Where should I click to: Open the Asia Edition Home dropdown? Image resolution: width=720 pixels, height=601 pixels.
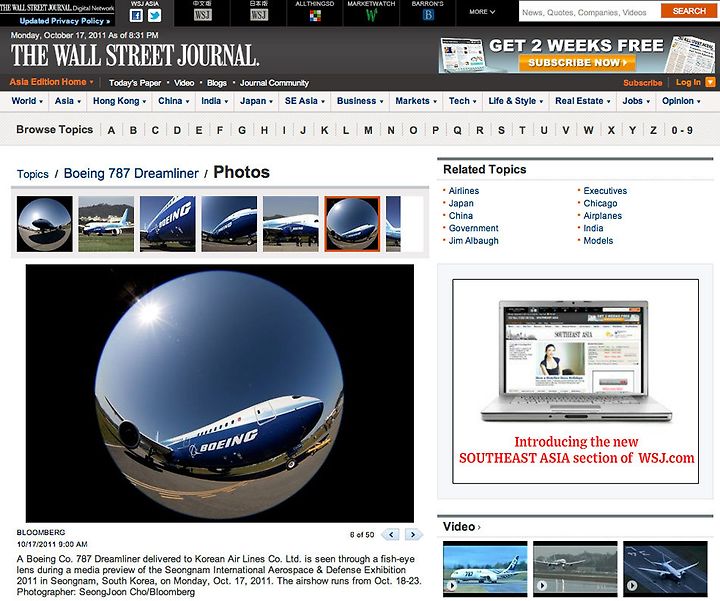tap(51, 82)
